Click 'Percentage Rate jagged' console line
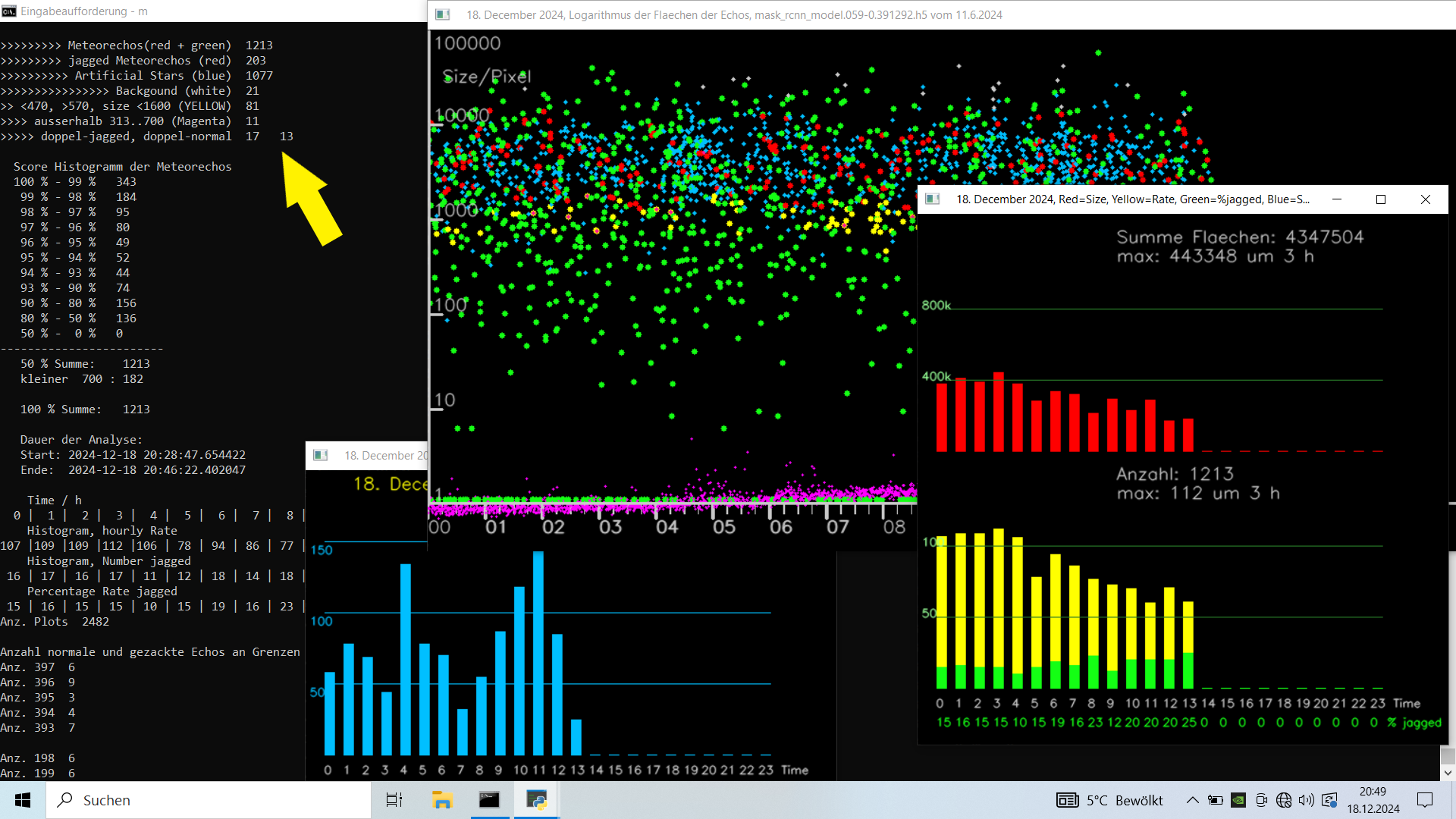Image resolution: width=1456 pixels, height=819 pixels. click(x=102, y=591)
